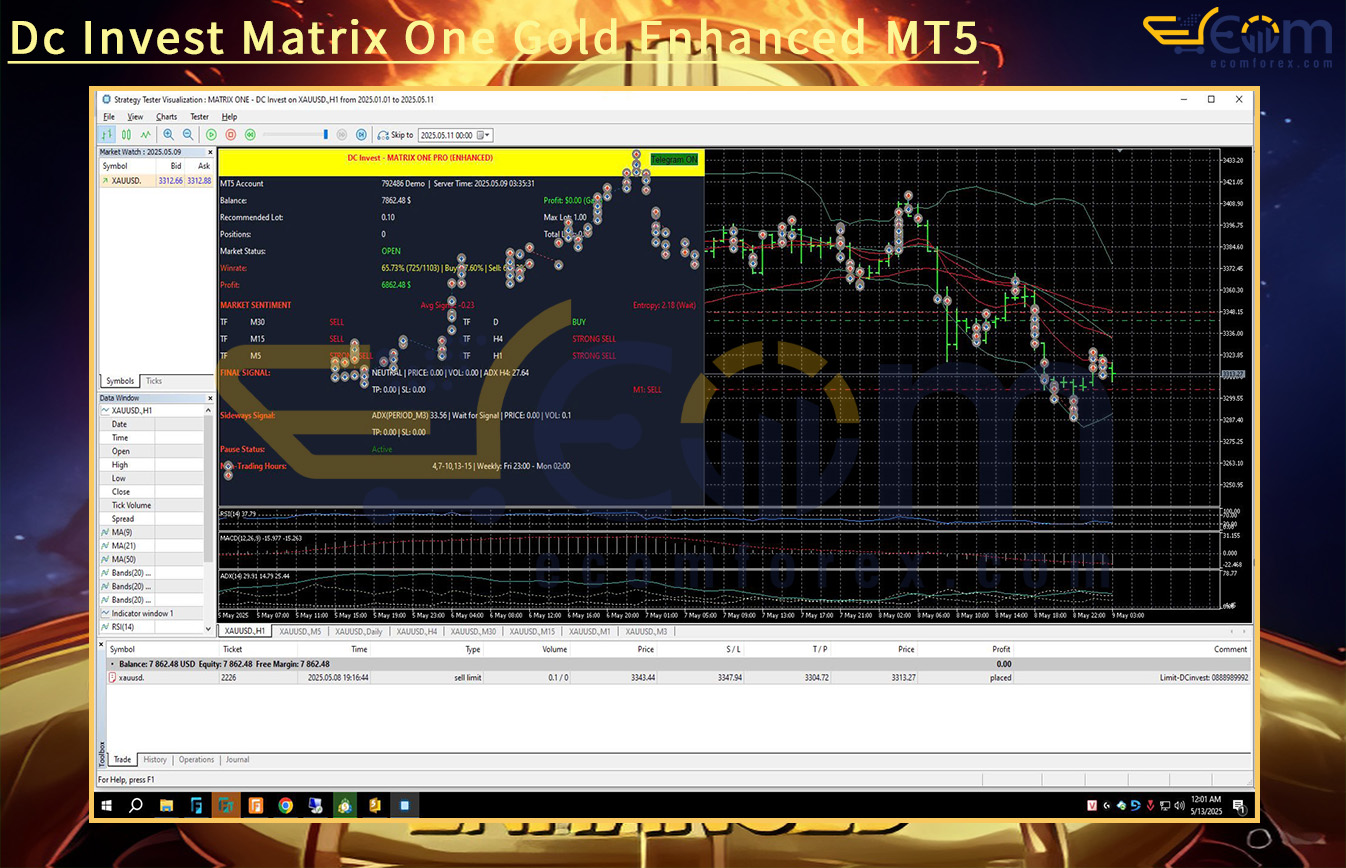Adjust the visualization speed slider
1346x868 pixels.
click(296, 134)
